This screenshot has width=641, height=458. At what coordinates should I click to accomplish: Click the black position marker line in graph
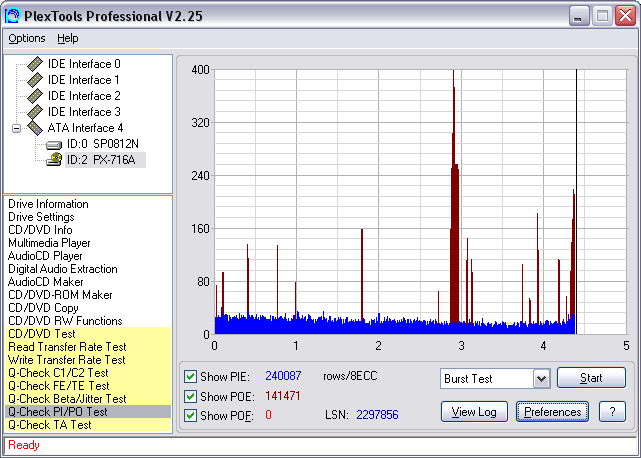[x=576, y=200]
